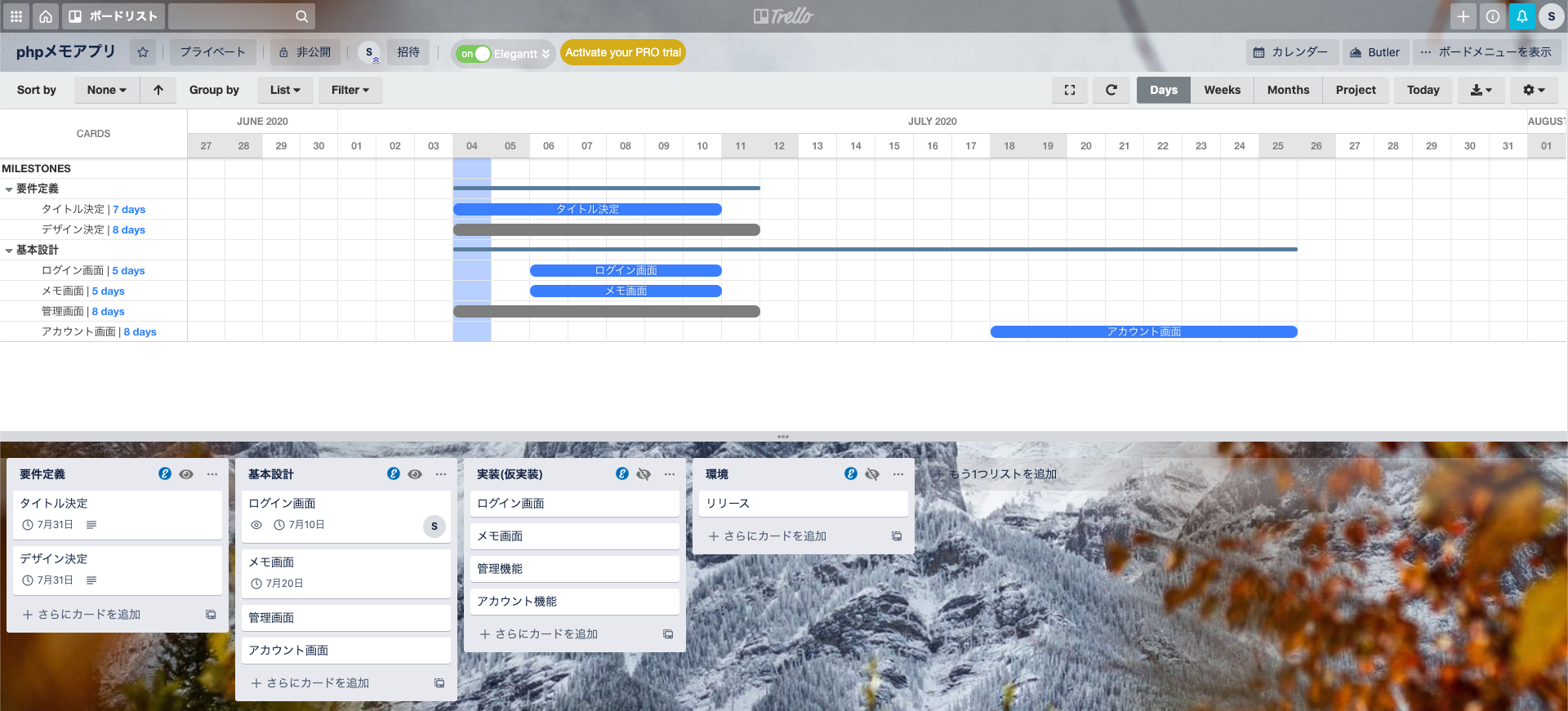The image size is (1568, 711).
Task: Open the Sort by None dropdown
Action: (106, 90)
